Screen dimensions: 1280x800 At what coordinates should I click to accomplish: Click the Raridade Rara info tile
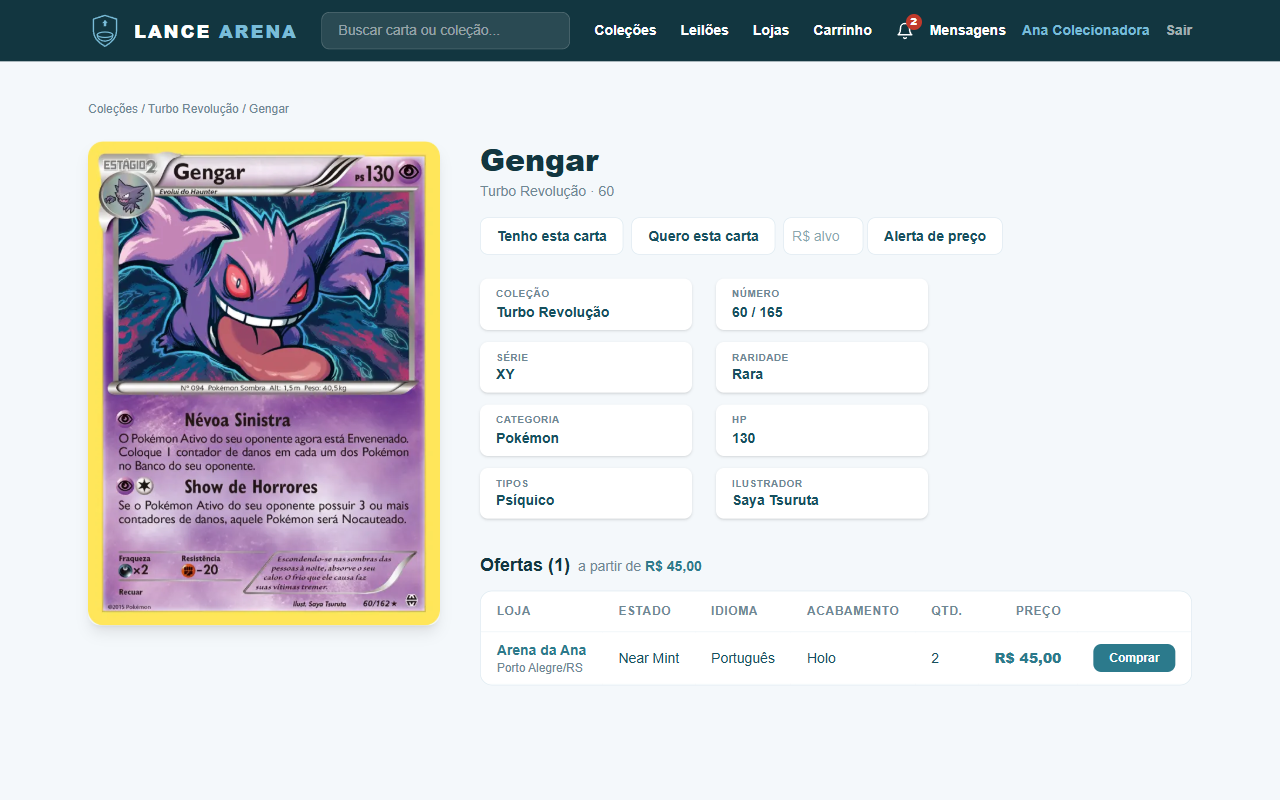[x=822, y=367]
